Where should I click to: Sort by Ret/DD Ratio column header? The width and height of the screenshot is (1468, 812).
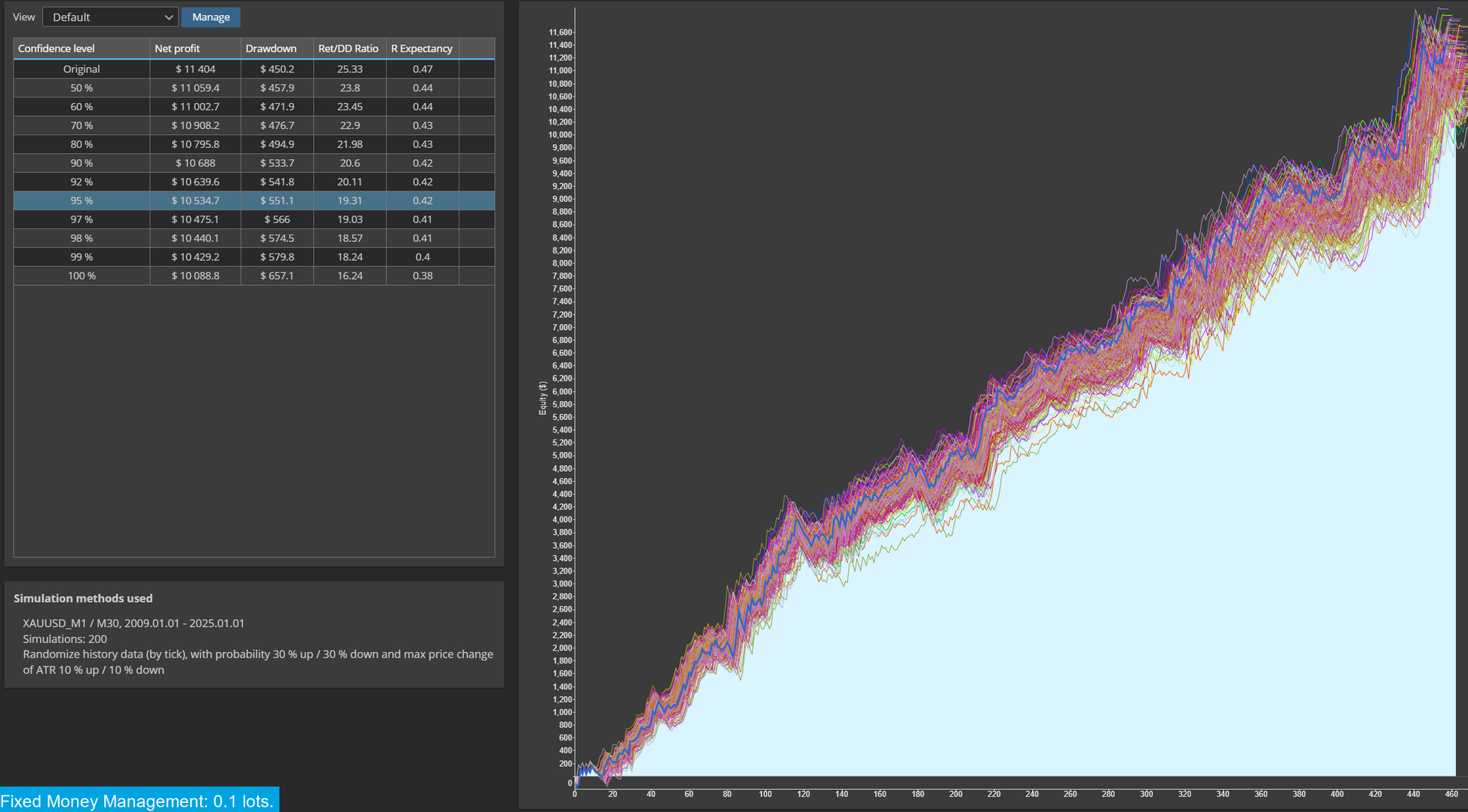point(349,48)
